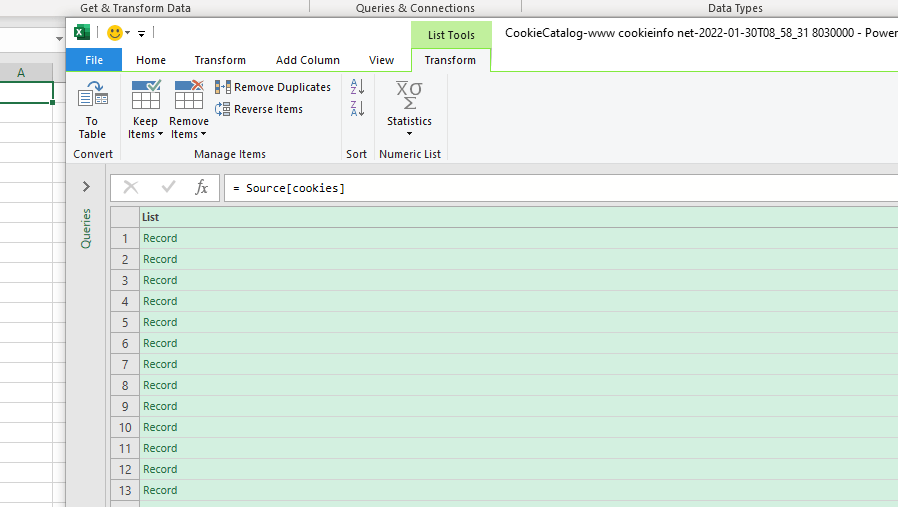
Task: Click the formula bar Source[cookies] field
Action: coord(561,188)
